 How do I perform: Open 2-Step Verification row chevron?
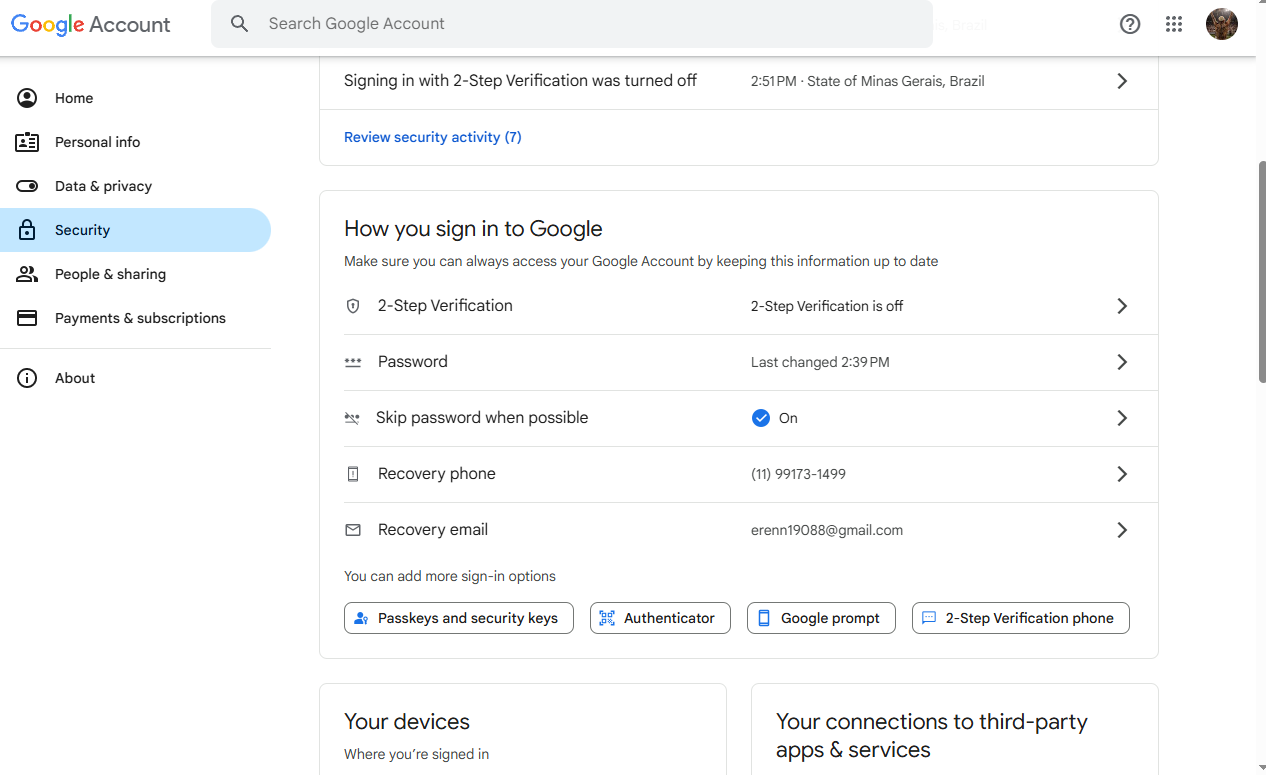(1122, 306)
